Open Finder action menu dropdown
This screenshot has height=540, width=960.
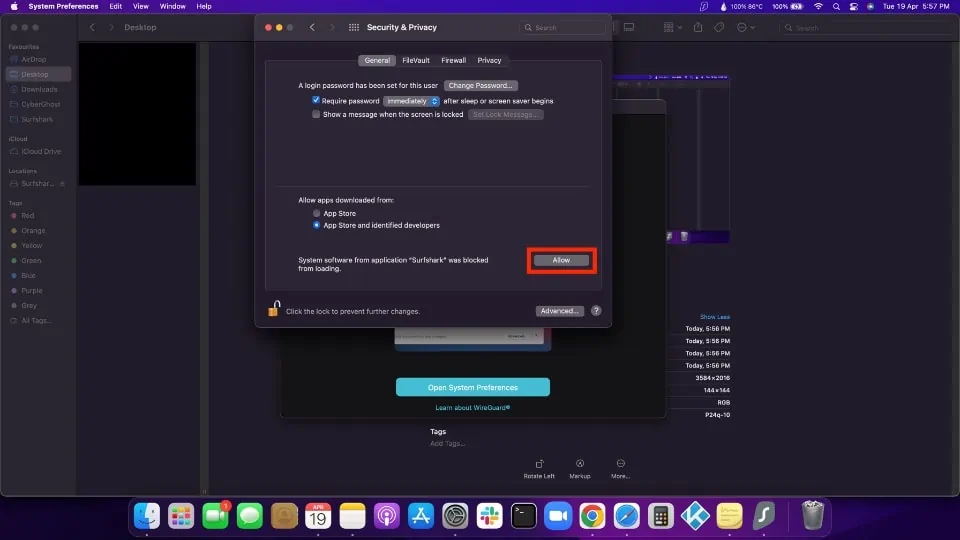point(746,28)
